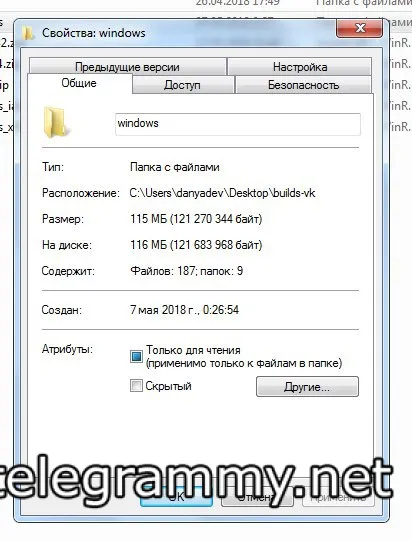412x541 pixels.
Task: Click the small folder icon in title bar
Action: point(27,33)
